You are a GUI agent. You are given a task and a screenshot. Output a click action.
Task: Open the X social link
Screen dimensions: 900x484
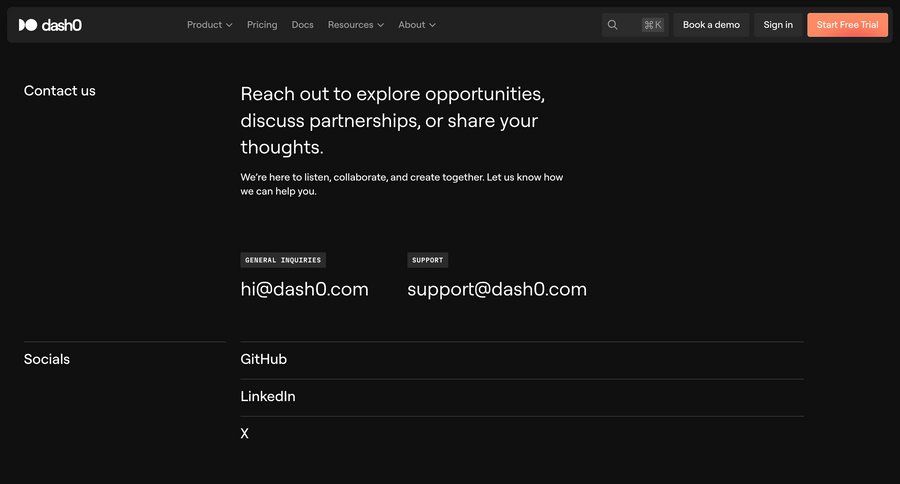pos(245,433)
